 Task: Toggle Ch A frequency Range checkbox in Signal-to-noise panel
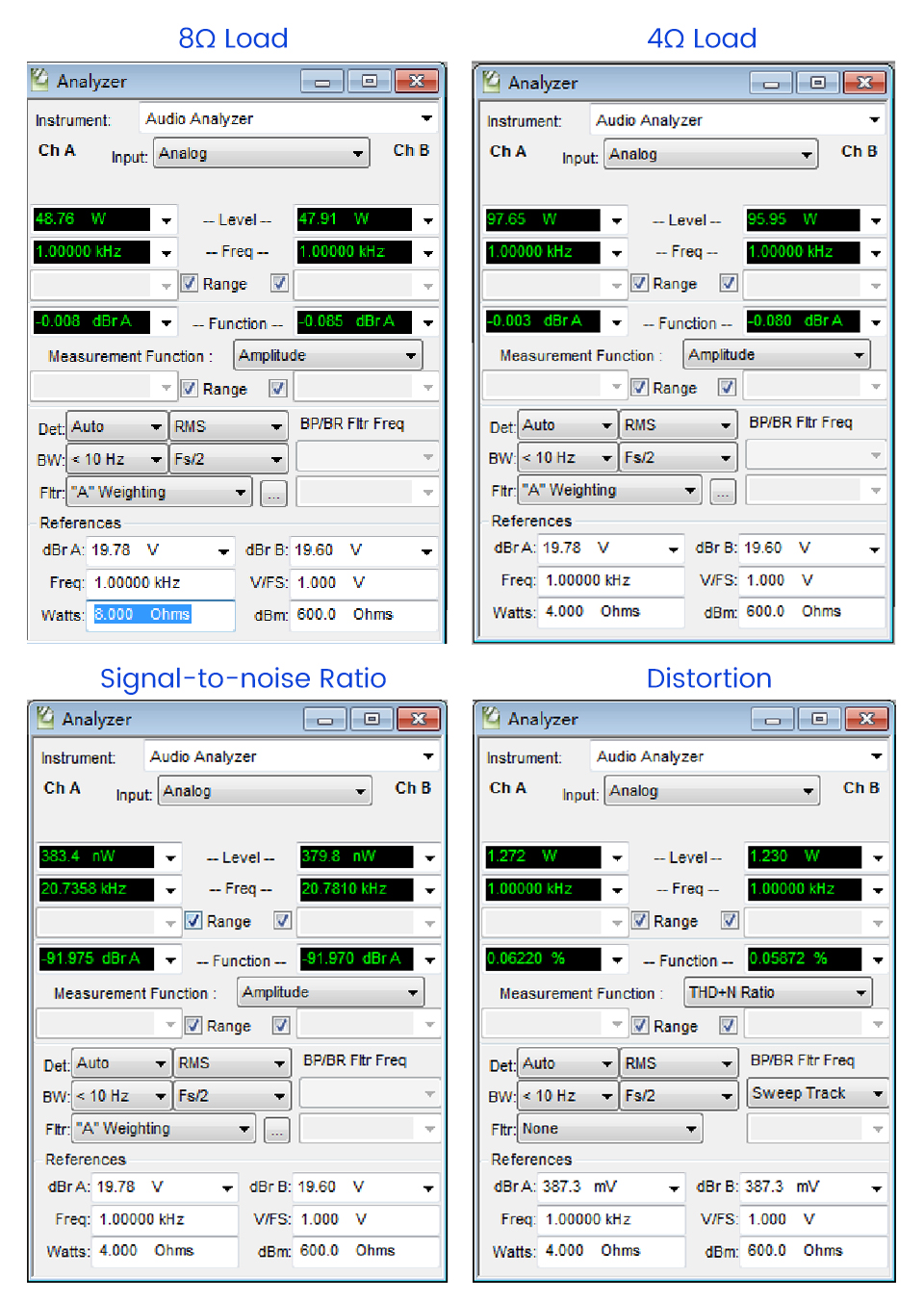click(193, 920)
